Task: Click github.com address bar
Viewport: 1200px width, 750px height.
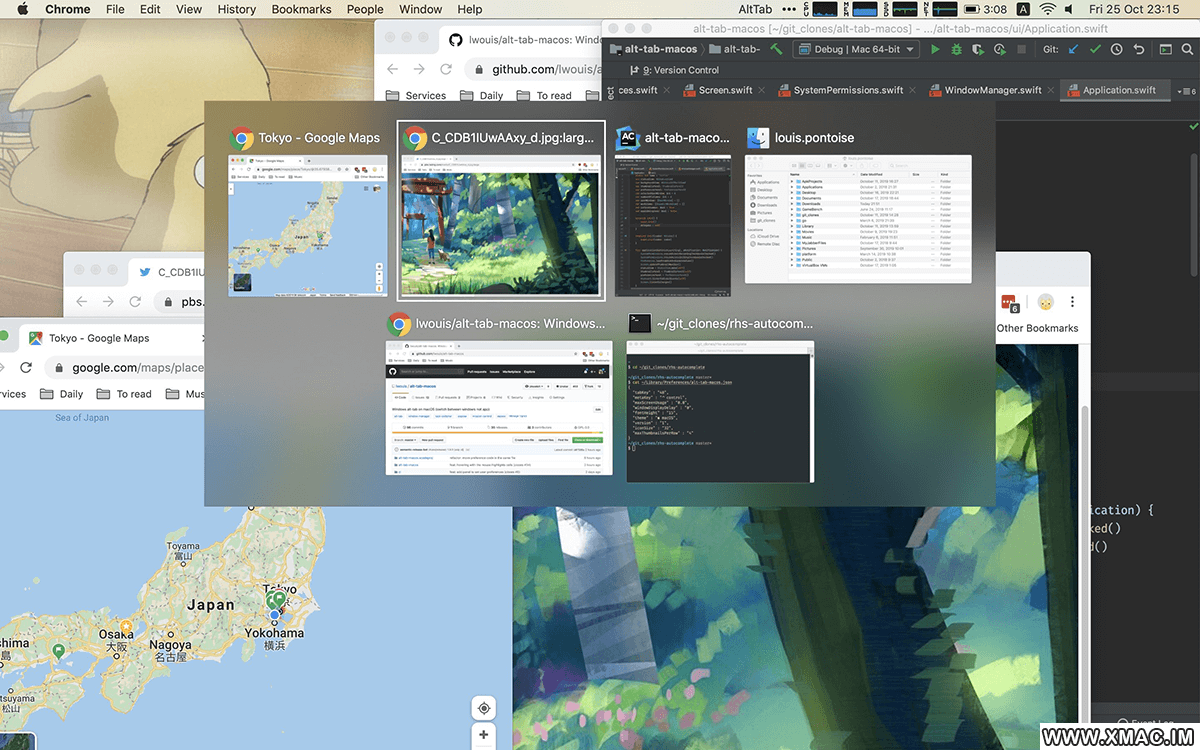Action: [532, 69]
